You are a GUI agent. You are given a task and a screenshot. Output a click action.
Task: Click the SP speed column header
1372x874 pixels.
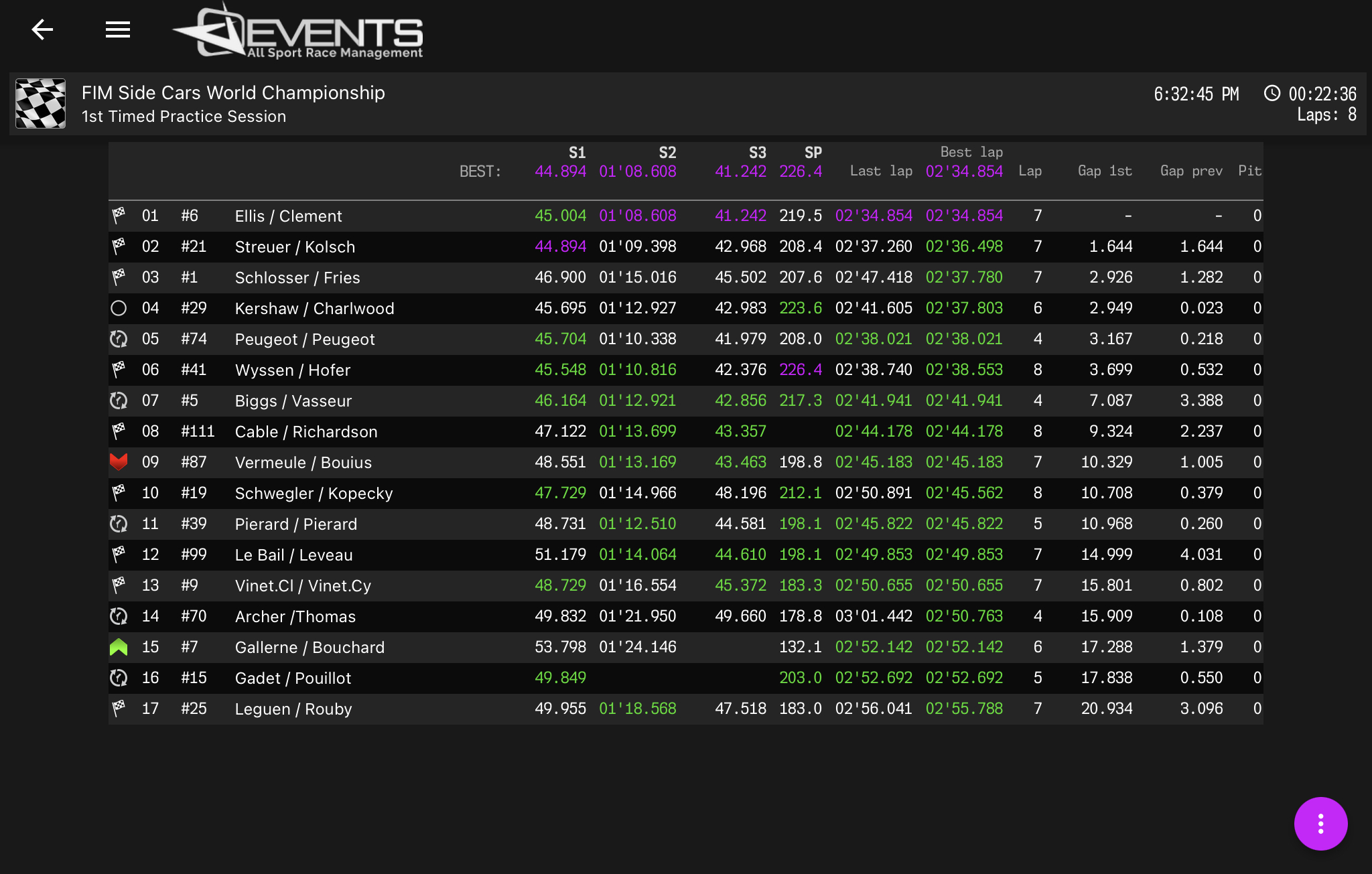point(813,153)
